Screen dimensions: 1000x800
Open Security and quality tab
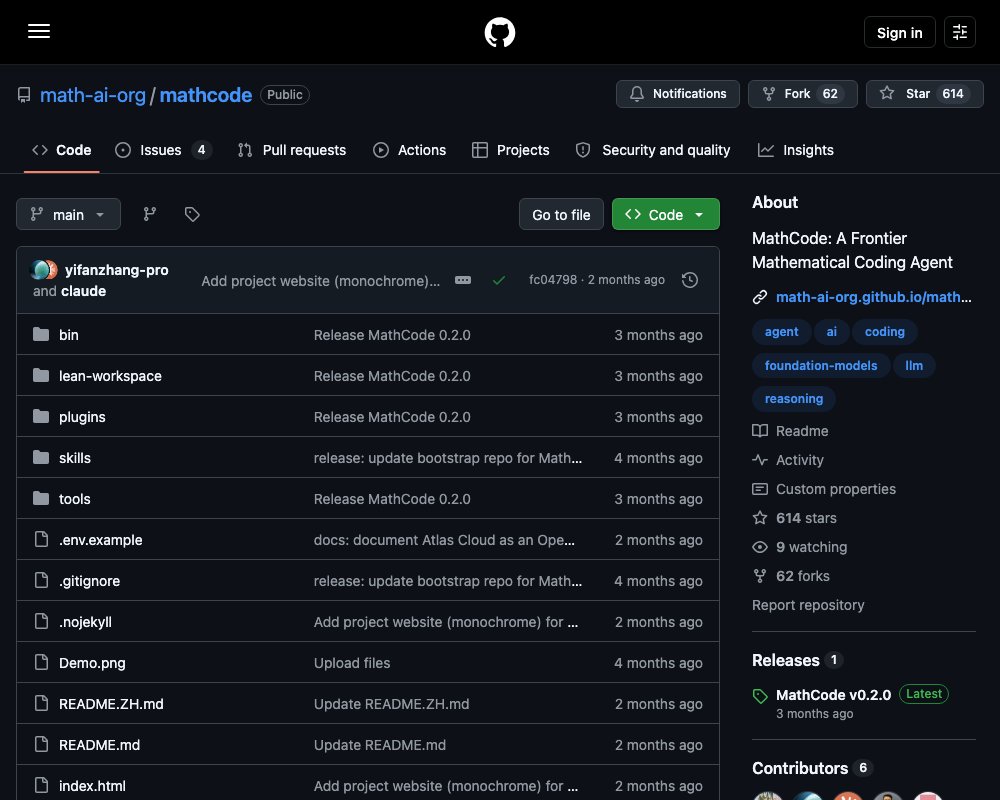(652, 150)
